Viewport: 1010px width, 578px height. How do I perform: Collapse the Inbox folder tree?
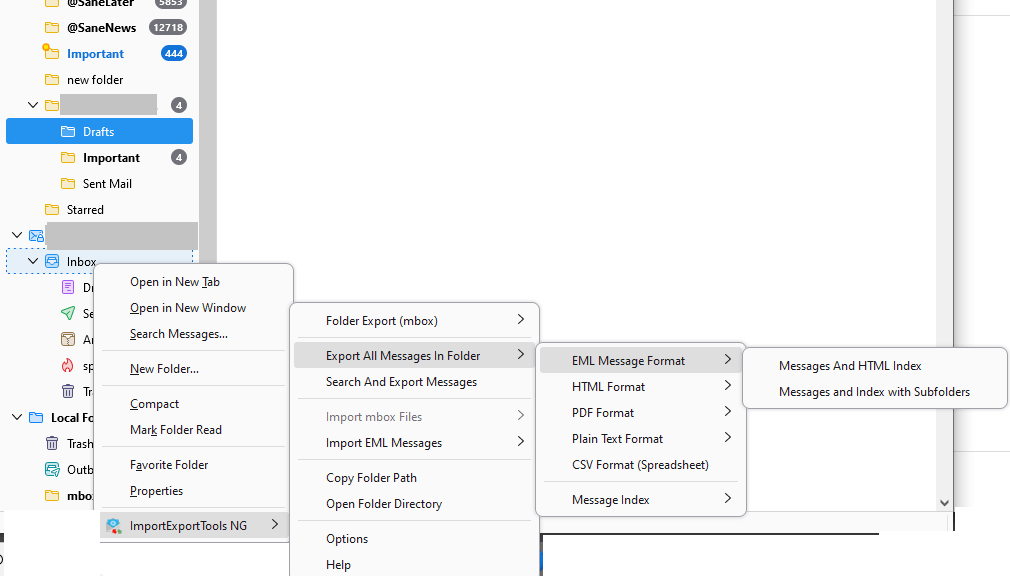[33, 261]
